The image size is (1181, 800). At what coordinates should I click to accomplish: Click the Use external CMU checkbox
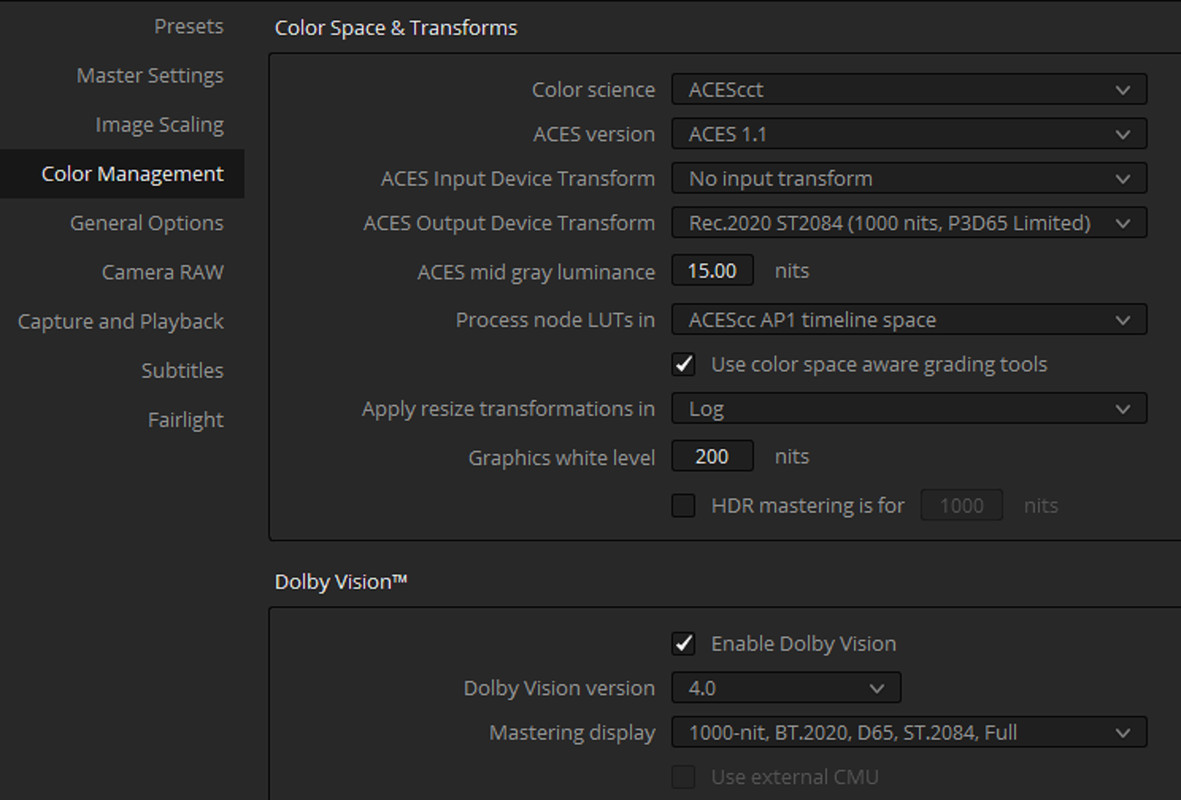tap(684, 777)
